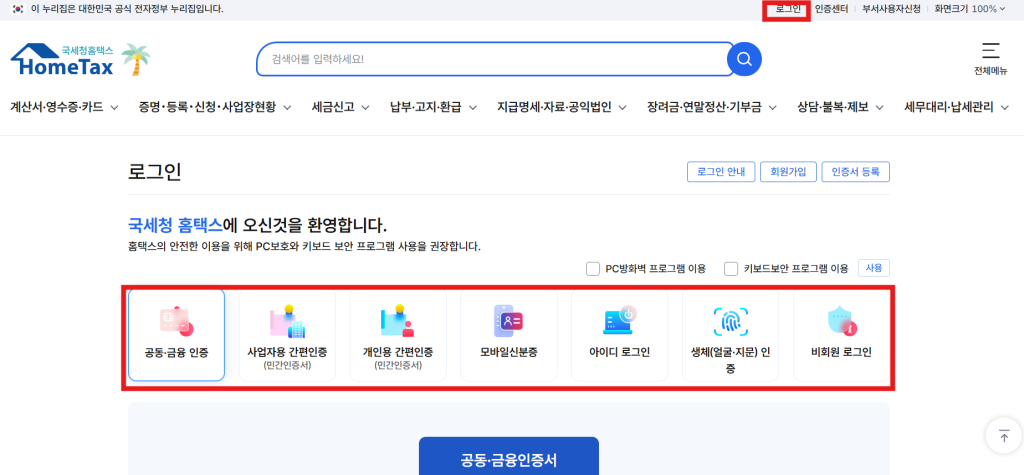
Task: Expand the 지급명세·자료·공익법인 menu
Action: point(562,107)
